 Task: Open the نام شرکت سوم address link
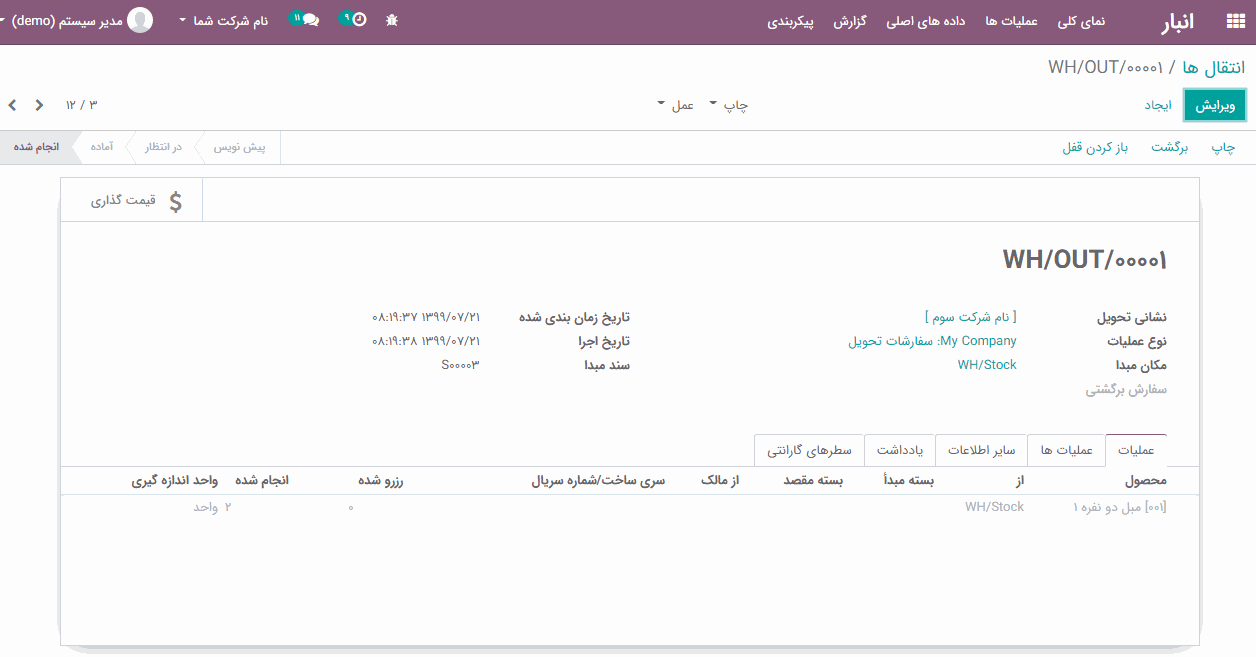point(970,317)
